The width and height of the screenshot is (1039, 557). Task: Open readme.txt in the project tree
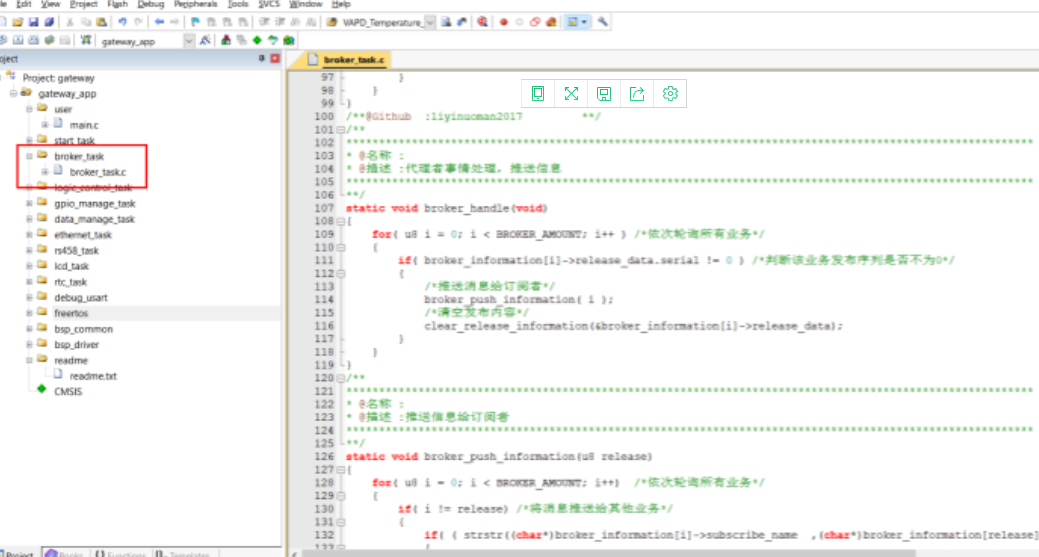93,376
